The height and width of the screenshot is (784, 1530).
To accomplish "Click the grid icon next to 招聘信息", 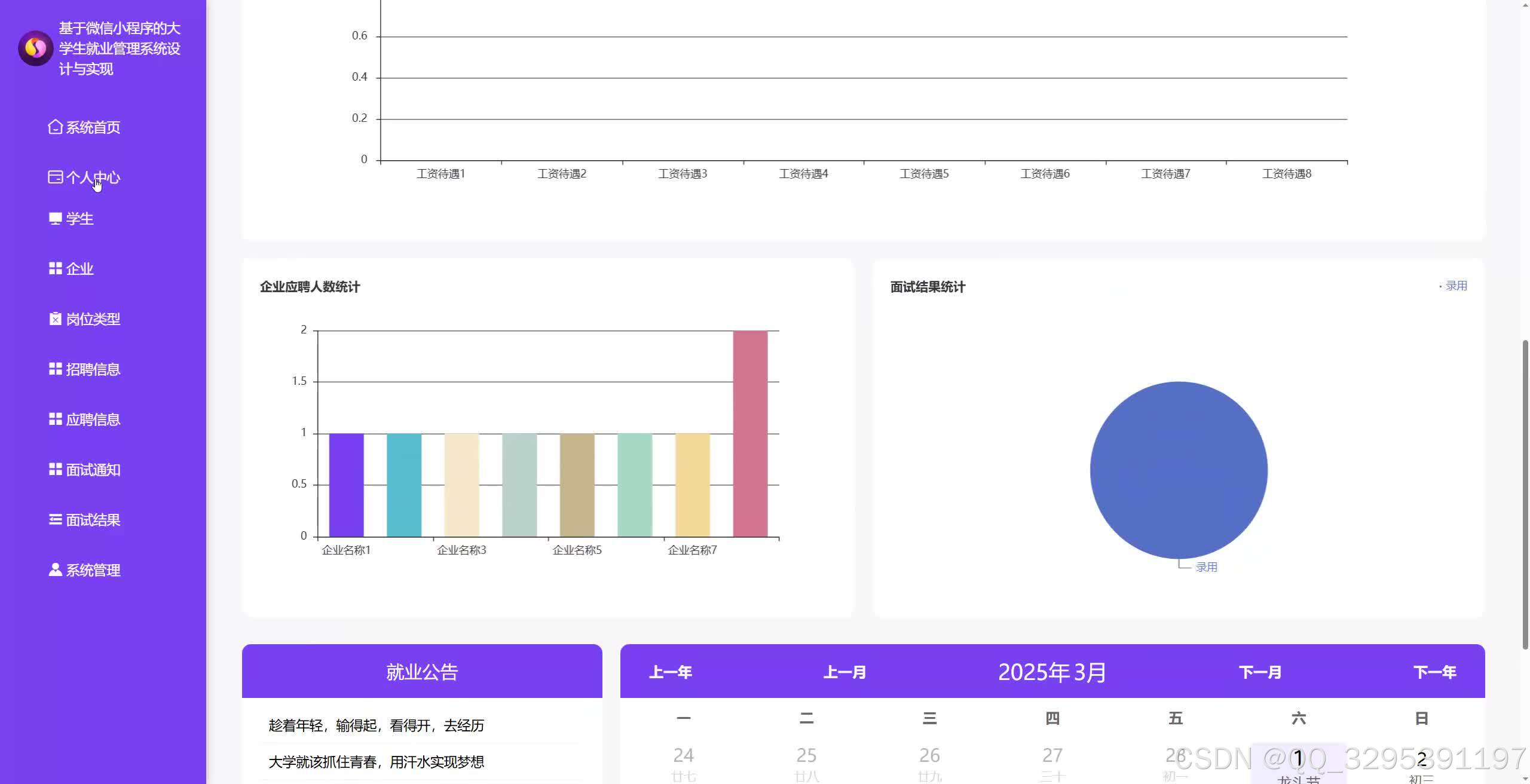I will pyautogui.click(x=55, y=369).
